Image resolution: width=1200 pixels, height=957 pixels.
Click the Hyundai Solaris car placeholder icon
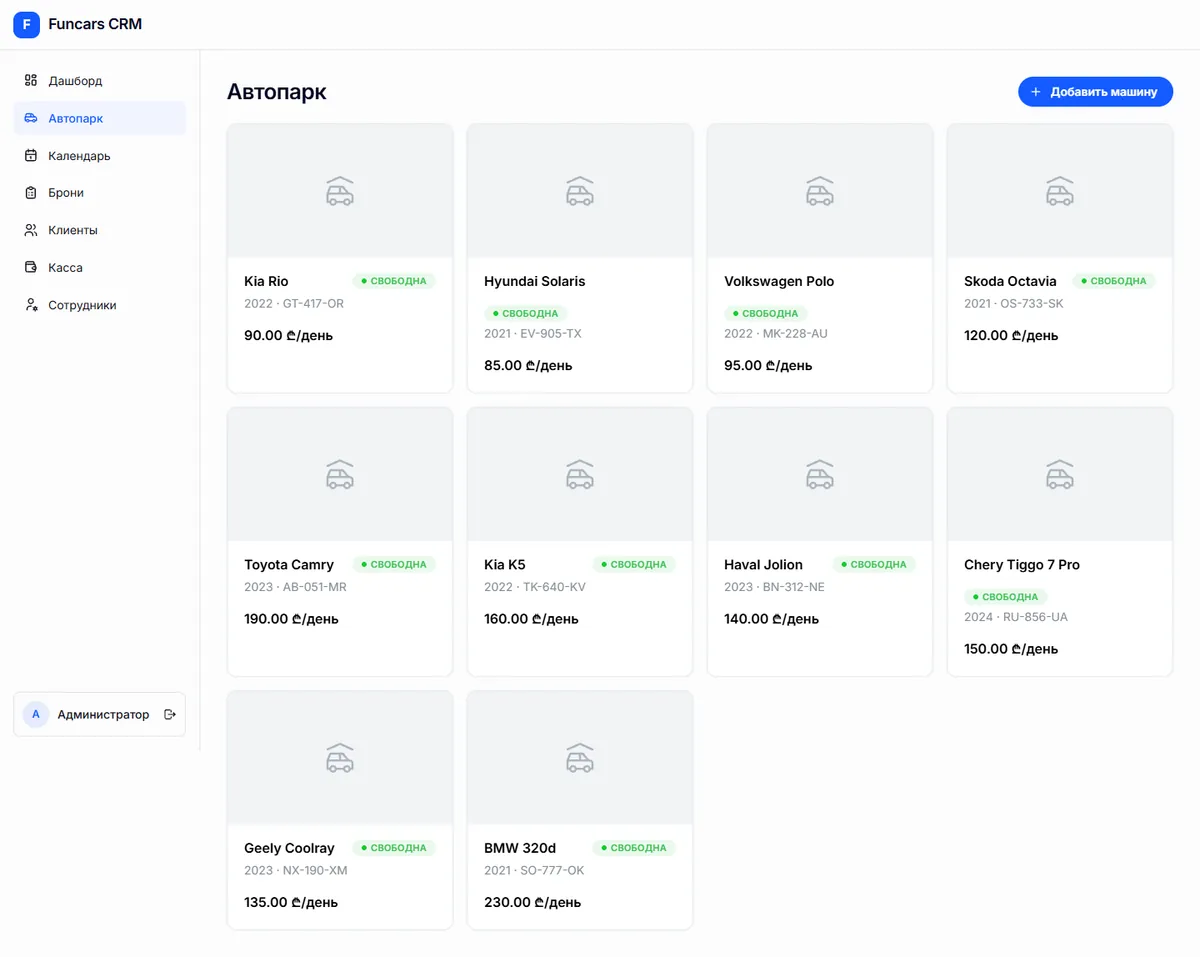pos(580,191)
